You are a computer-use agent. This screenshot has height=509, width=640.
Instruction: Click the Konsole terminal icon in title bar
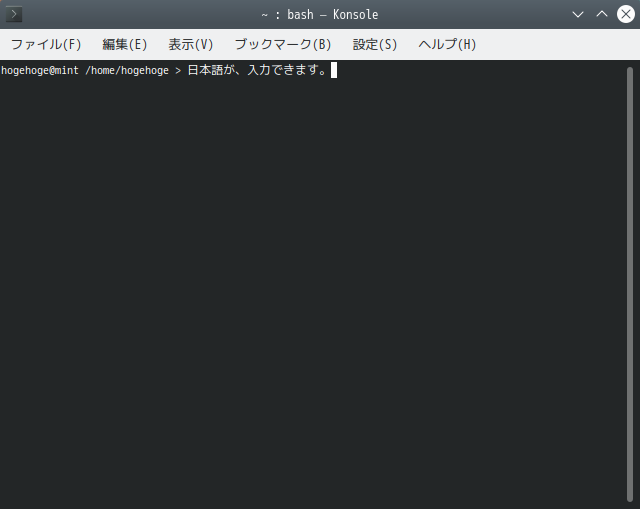(14, 14)
